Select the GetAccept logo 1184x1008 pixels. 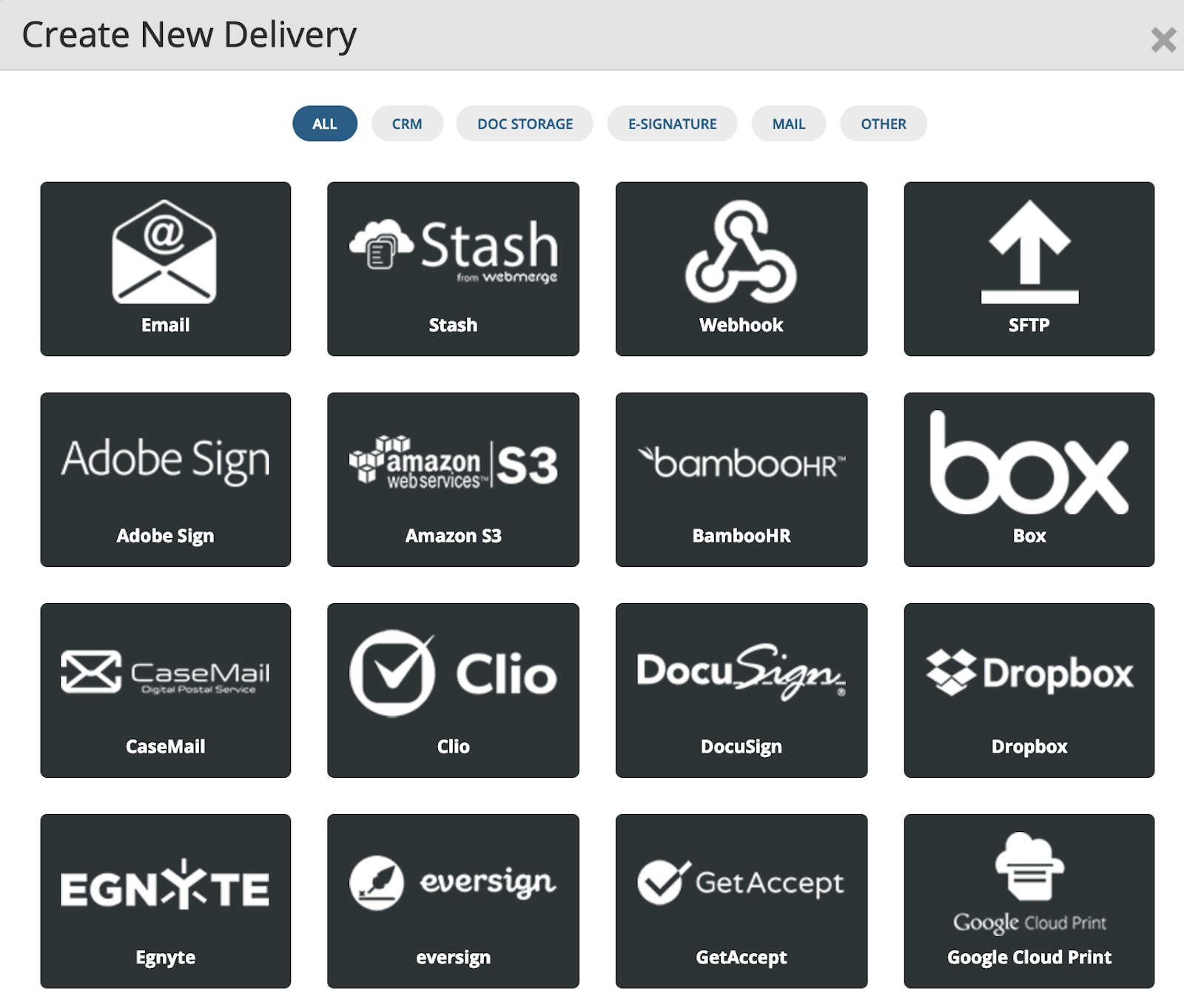pos(741,882)
